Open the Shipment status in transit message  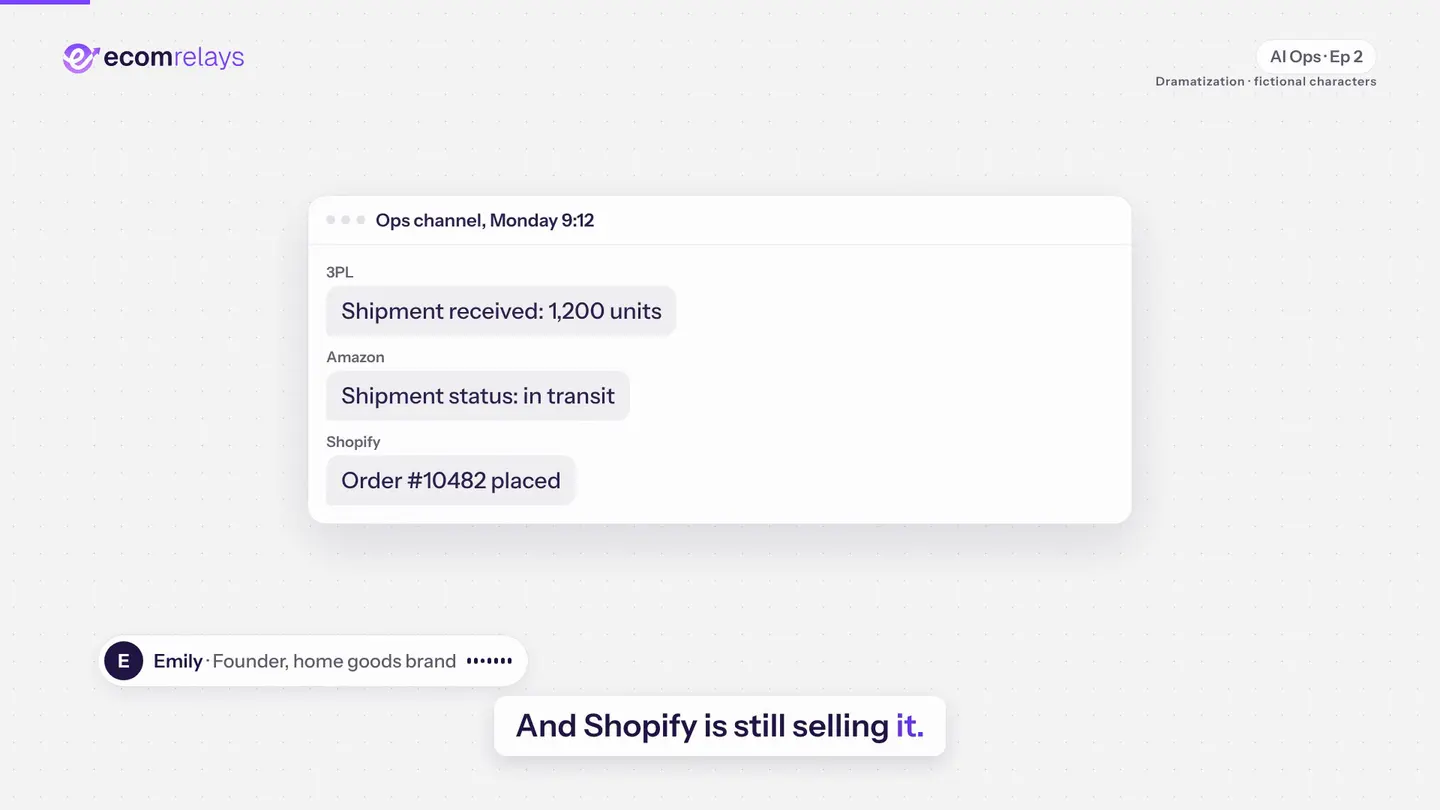[x=478, y=396]
